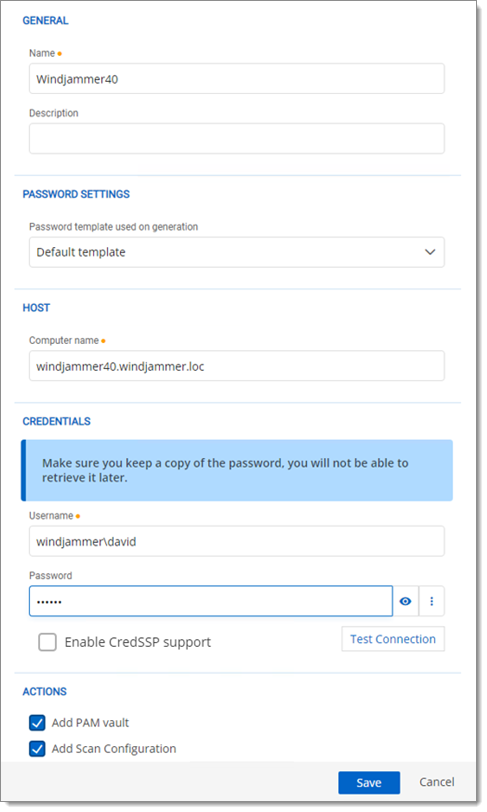Reveal password with the eye icon
Viewport: 487px width, 812px height.
405,601
